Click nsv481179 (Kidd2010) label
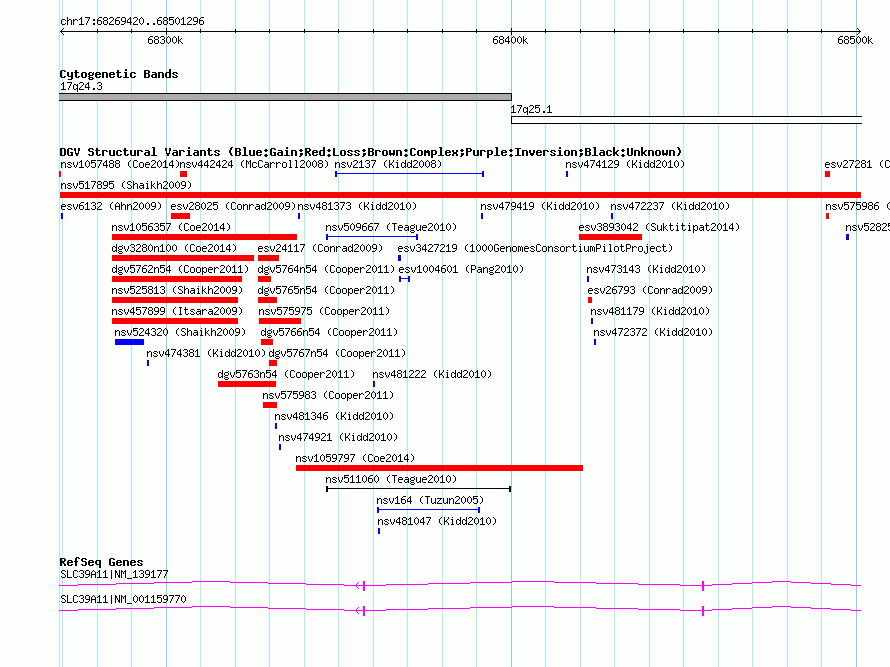Screen dimensions: 890x667 coord(650,311)
